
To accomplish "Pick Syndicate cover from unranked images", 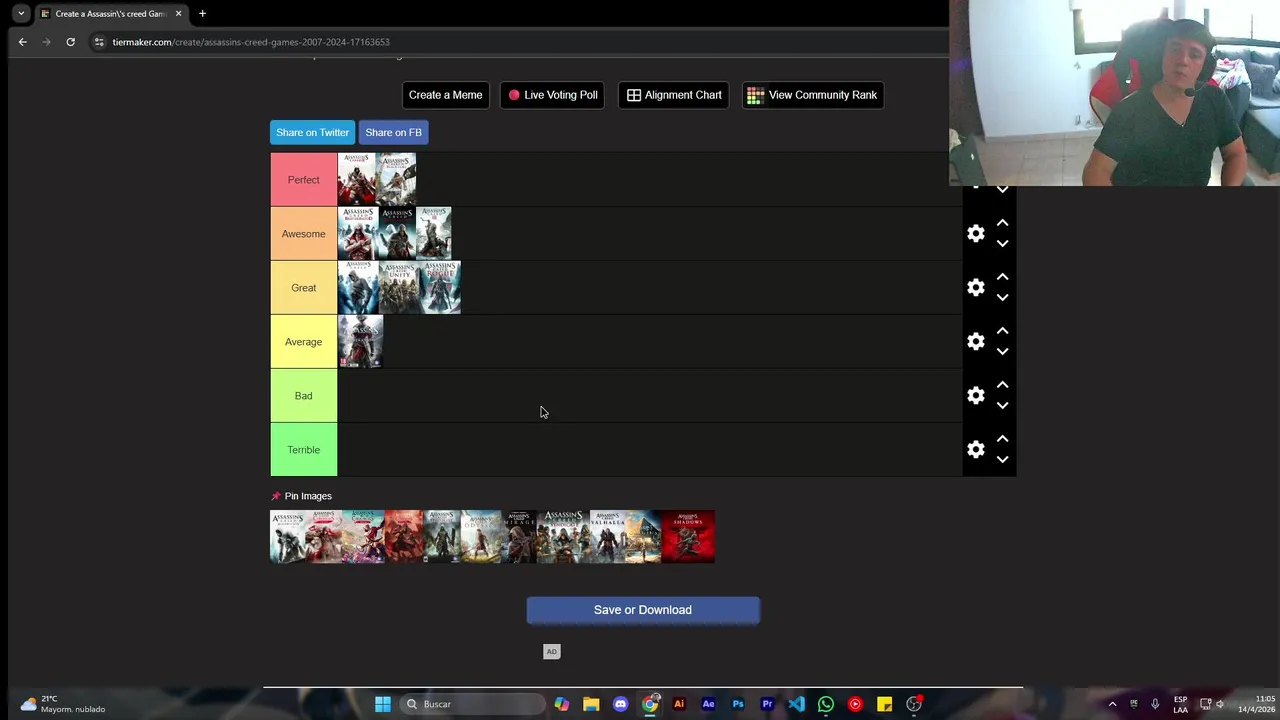I will 563,537.
